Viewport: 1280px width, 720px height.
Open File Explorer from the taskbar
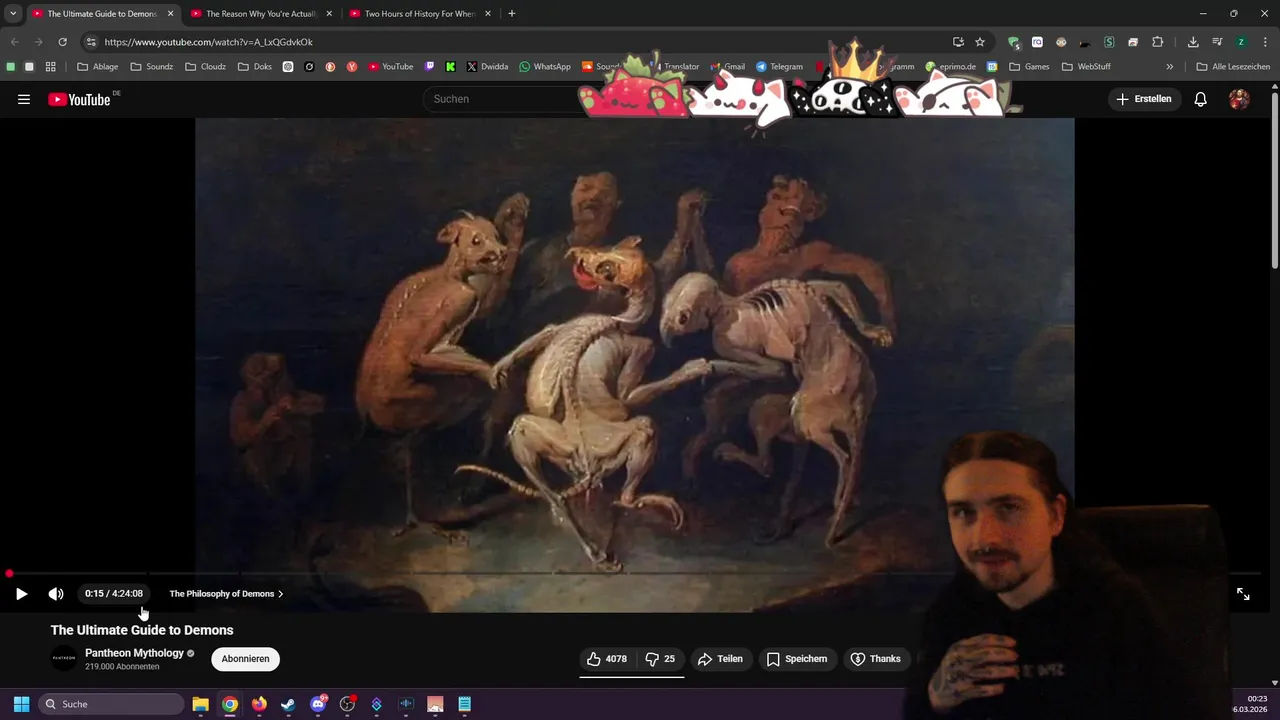click(x=200, y=704)
